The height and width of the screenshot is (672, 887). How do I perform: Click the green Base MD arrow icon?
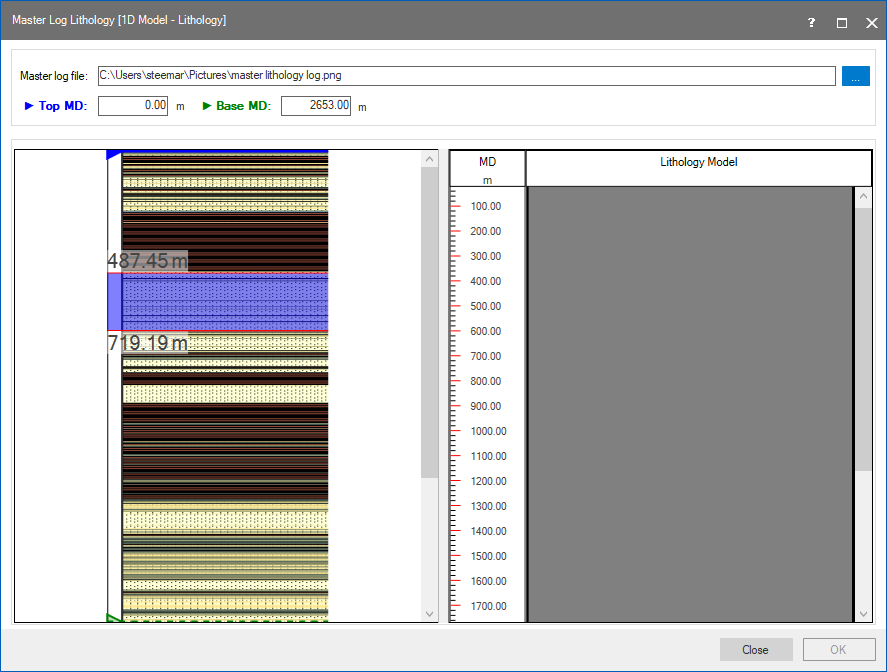(207, 106)
